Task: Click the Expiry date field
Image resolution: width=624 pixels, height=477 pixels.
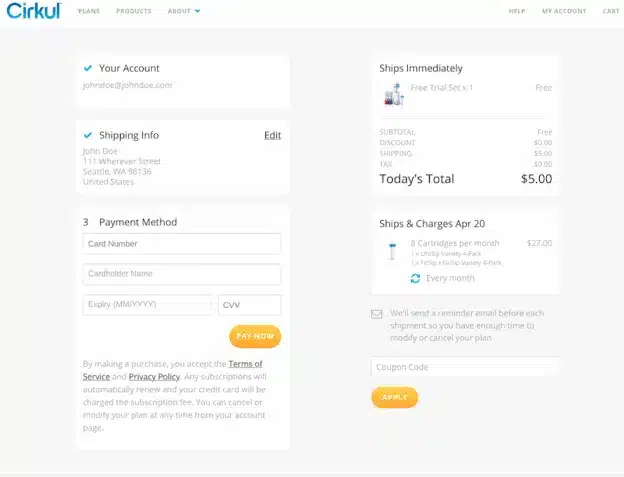Action: [147, 305]
